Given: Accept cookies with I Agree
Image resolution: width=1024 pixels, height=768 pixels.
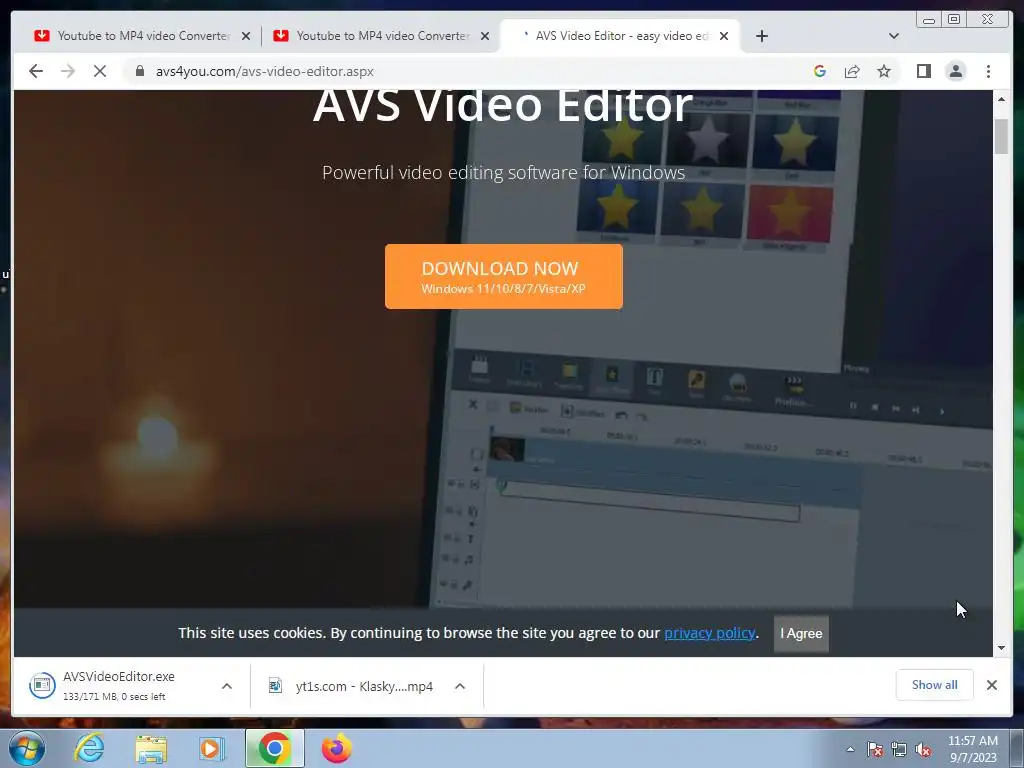Looking at the screenshot, I should (x=801, y=633).
